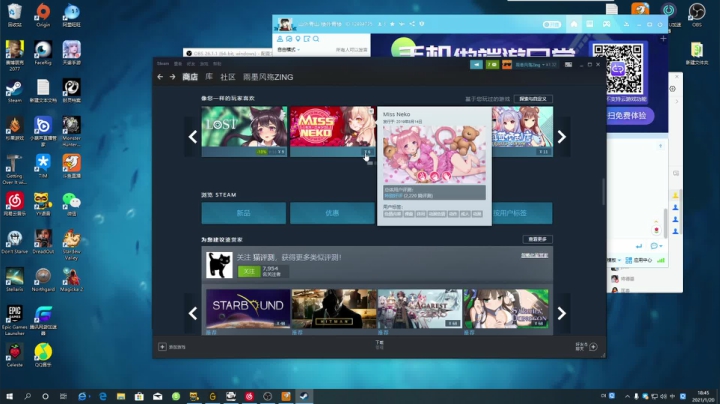Select the Origin desktop shortcut

click(x=43, y=15)
